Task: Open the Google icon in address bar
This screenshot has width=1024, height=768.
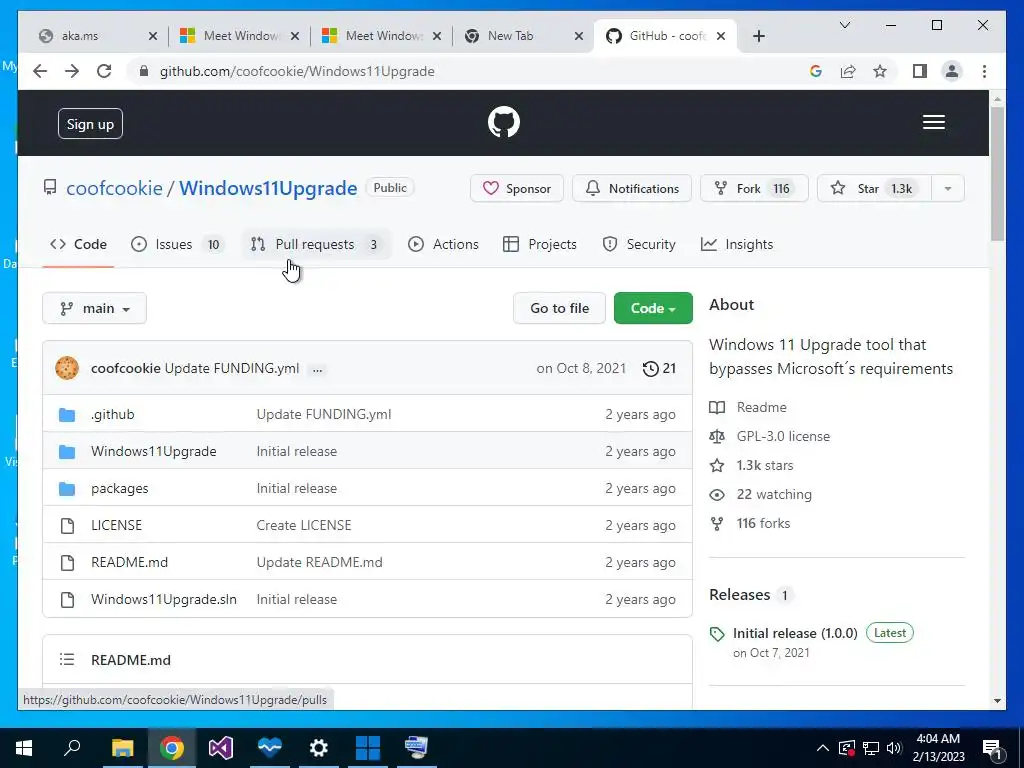Action: (x=816, y=71)
